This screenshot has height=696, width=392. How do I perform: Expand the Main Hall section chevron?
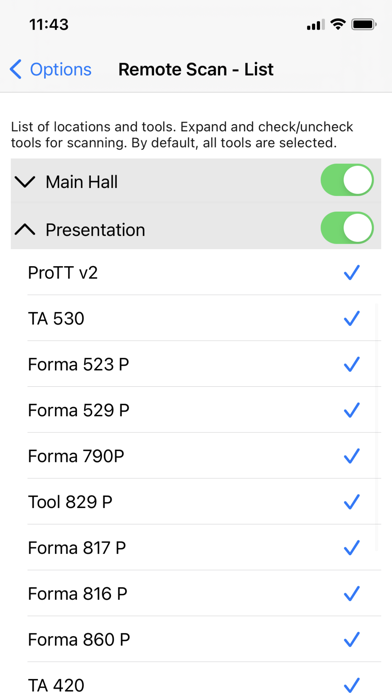pyautogui.click(x=25, y=182)
